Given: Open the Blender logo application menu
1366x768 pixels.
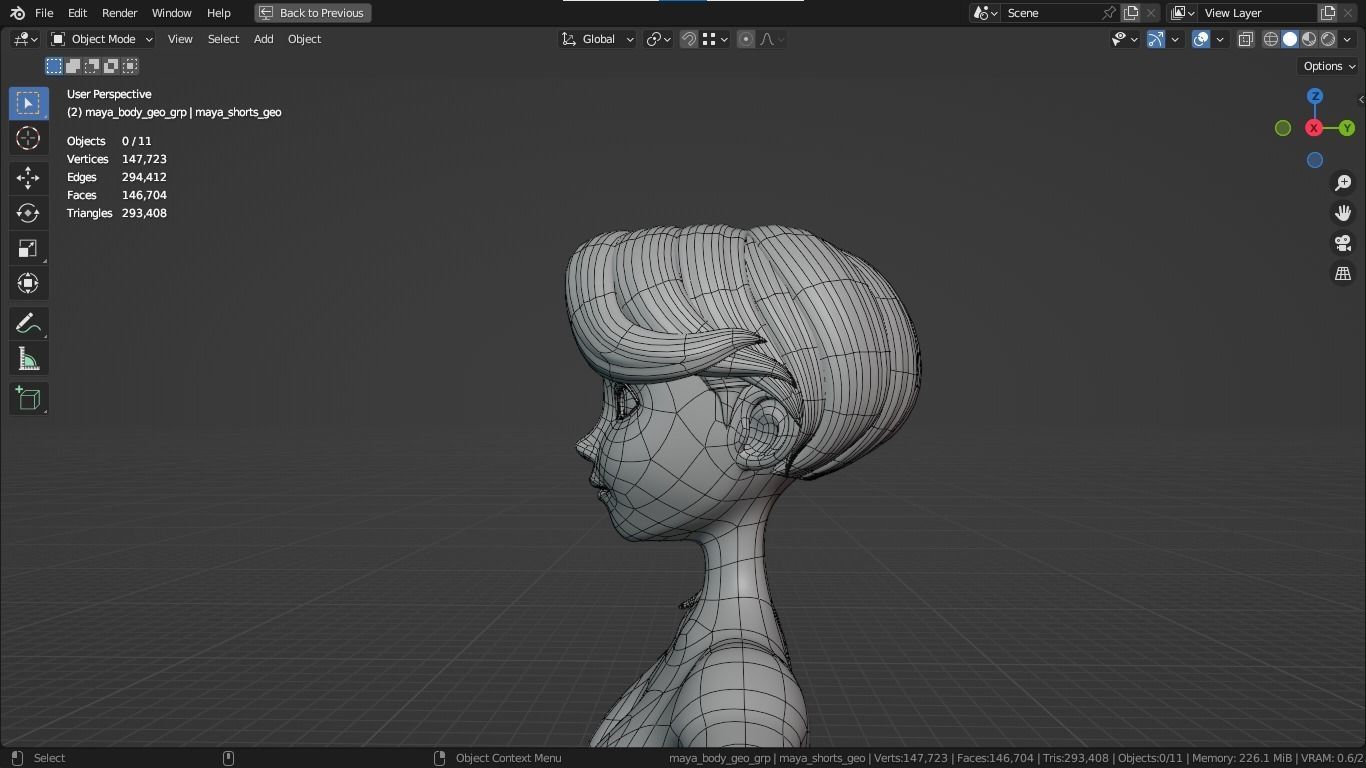Looking at the screenshot, I should [17, 13].
